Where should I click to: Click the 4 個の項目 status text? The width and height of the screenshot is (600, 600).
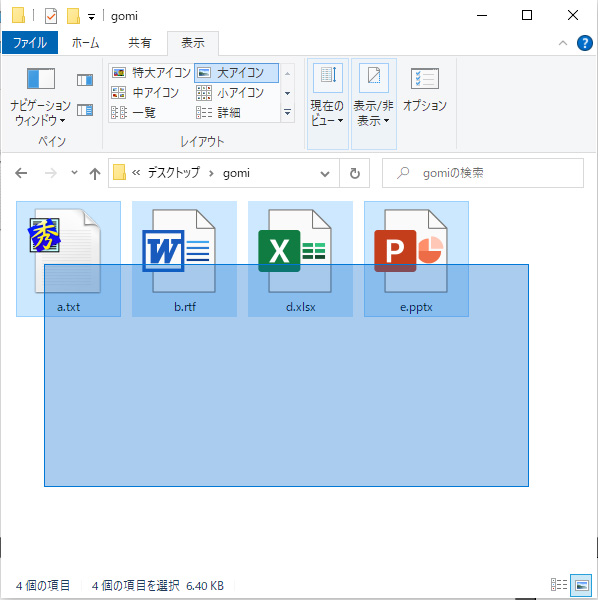click(x=43, y=585)
